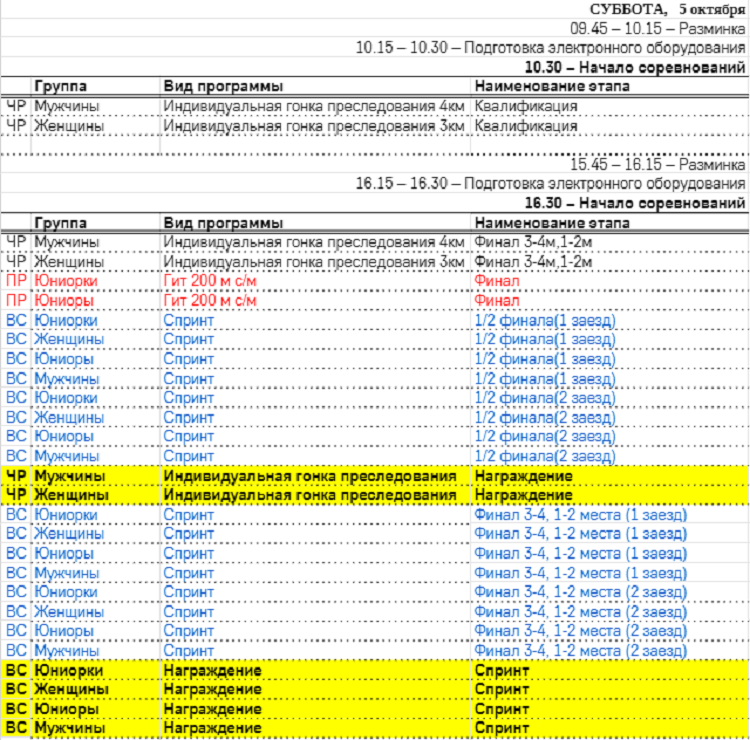Select the 16.15 – 16.30 equipment preparation line
The width and height of the screenshot is (750, 740).
[550, 184]
